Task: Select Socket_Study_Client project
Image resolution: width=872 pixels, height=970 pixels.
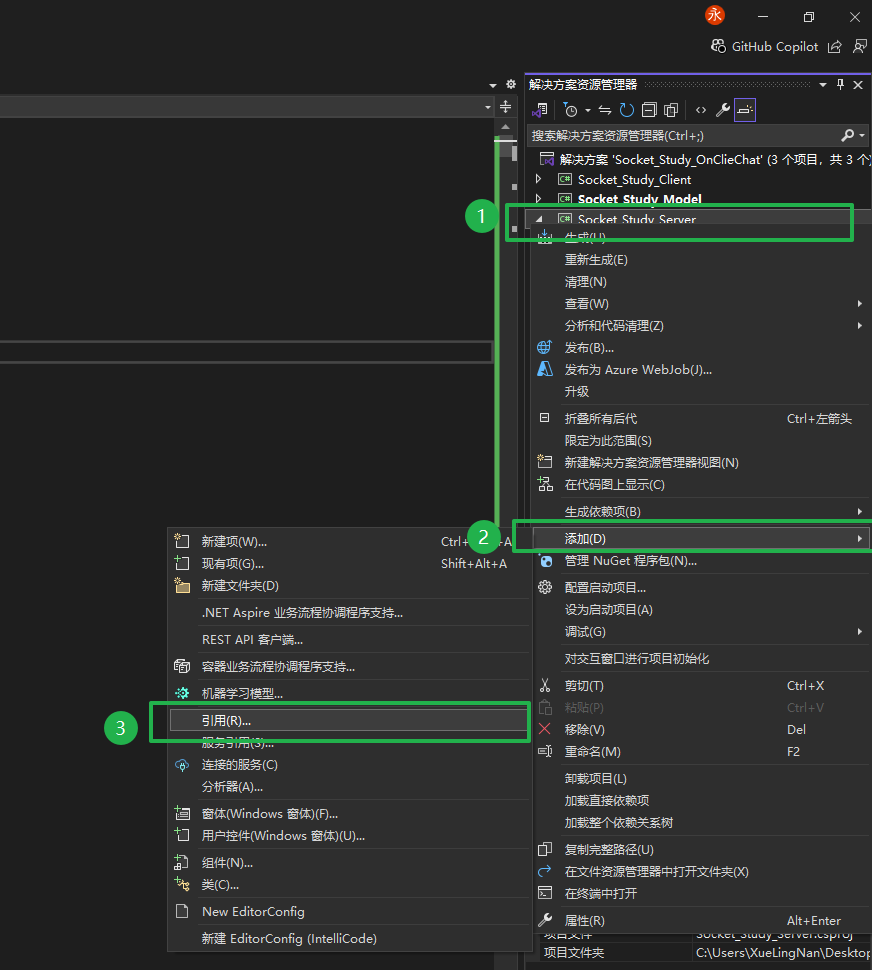Action: [634, 179]
